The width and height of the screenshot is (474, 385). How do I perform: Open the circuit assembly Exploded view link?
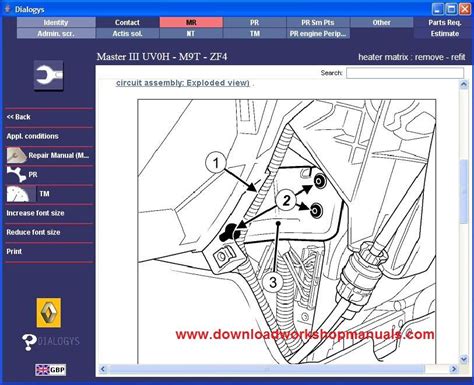(183, 83)
